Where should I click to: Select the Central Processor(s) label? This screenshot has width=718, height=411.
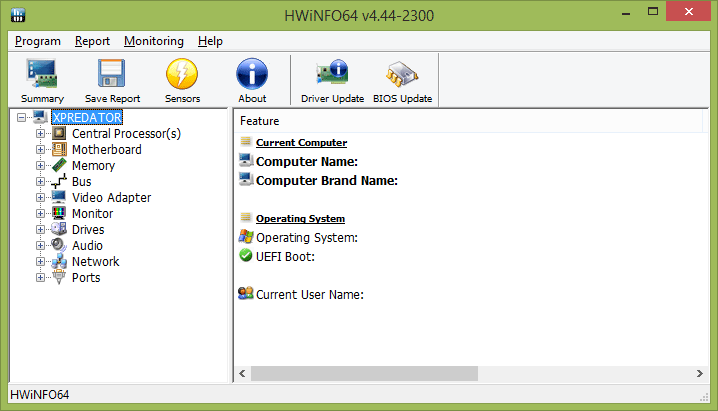pos(126,134)
